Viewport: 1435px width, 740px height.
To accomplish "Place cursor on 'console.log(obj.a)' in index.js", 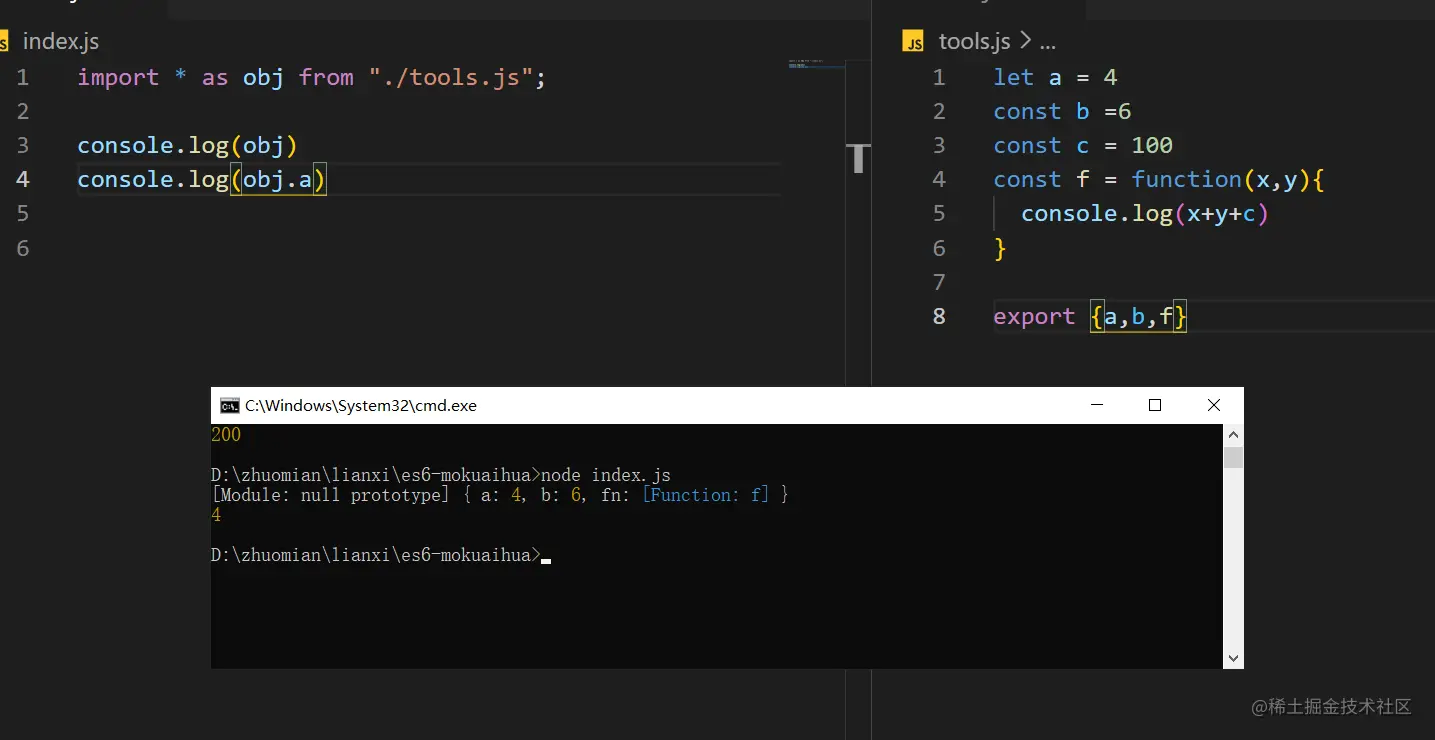I will (203, 180).
